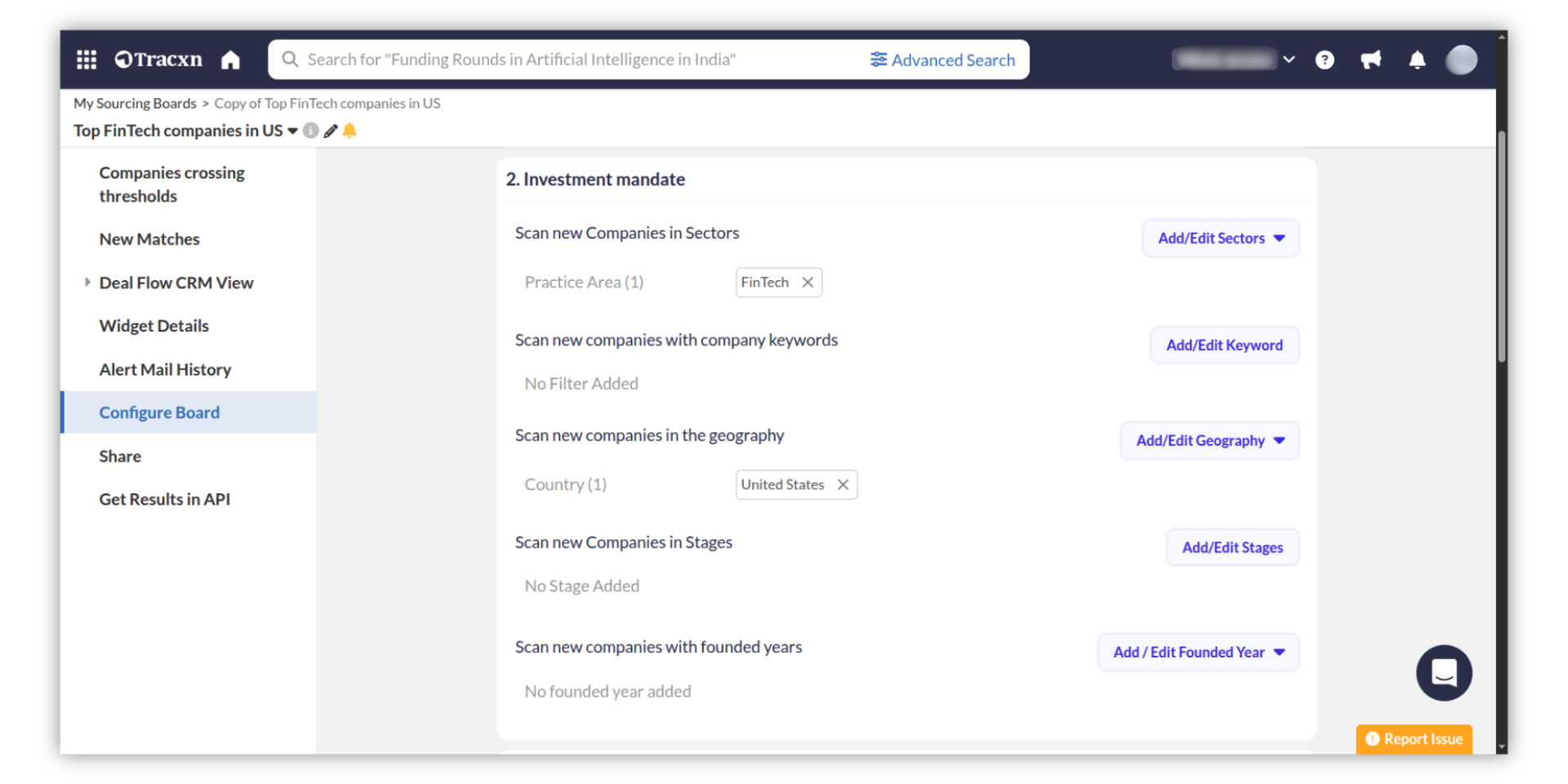This screenshot has width=1568, height=784.
Task: Open the apps grid menu icon
Action: pos(87,60)
